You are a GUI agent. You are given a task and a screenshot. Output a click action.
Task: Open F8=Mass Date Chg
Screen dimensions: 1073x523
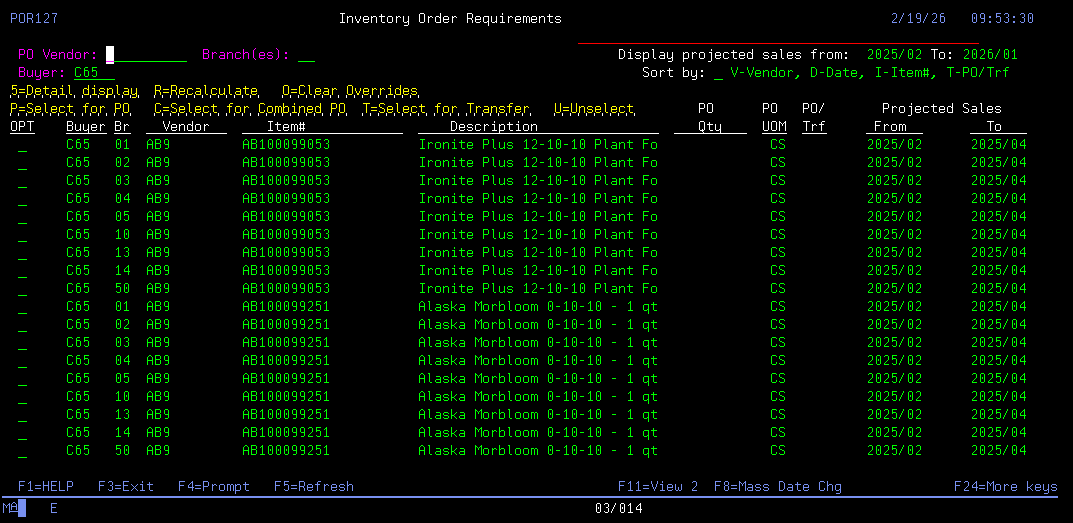click(x=777, y=487)
